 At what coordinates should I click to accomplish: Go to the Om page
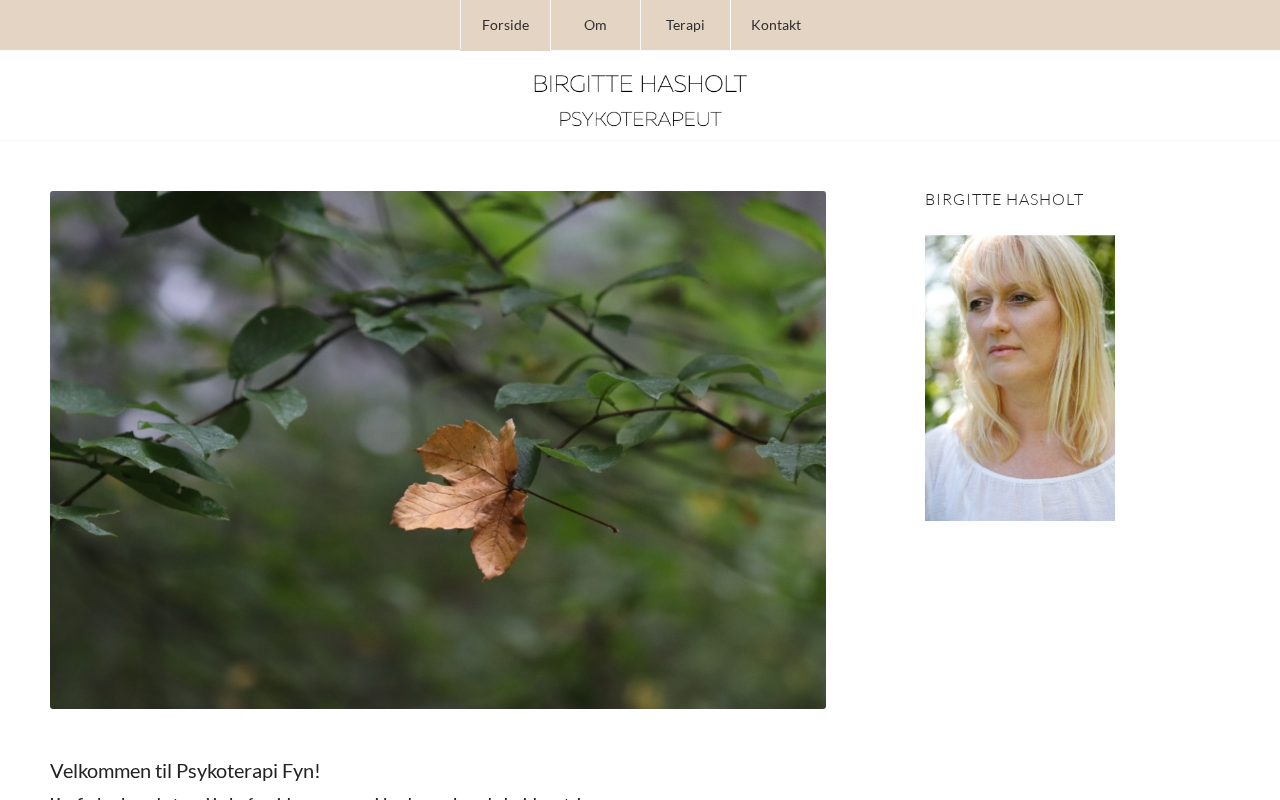595,25
